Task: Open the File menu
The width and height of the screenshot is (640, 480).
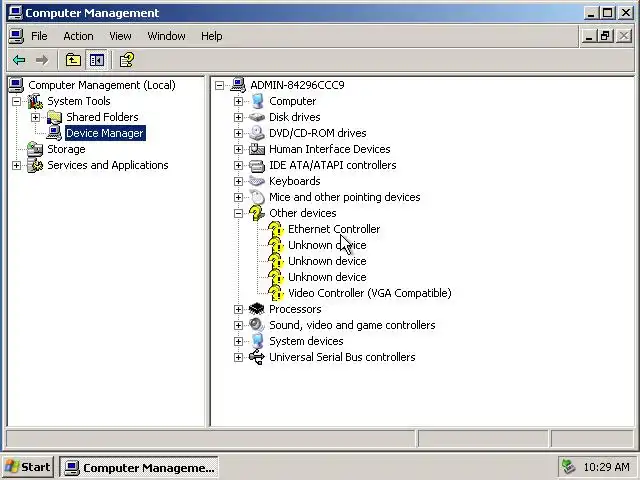Action: [39, 36]
